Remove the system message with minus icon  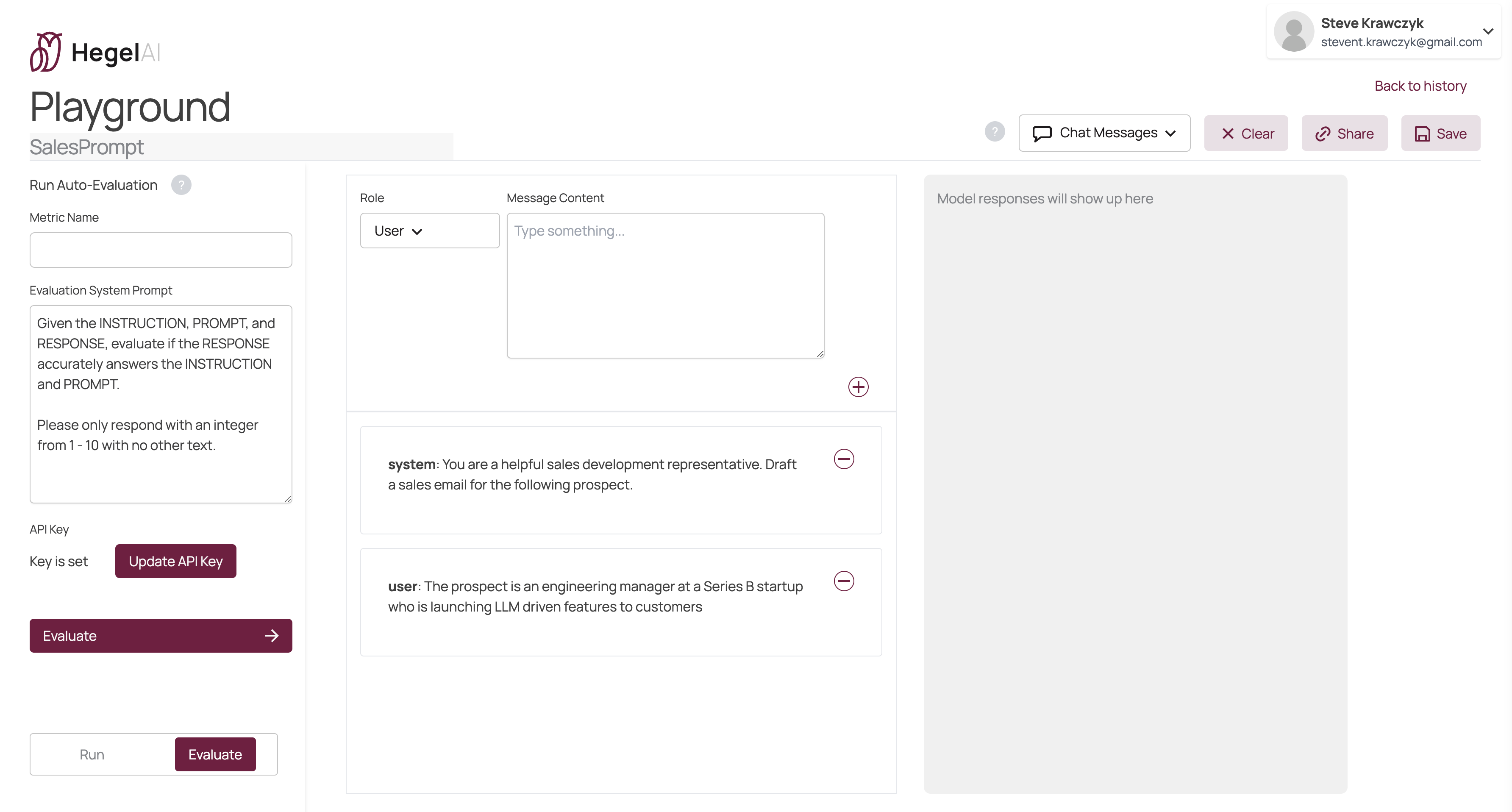click(844, 459)
